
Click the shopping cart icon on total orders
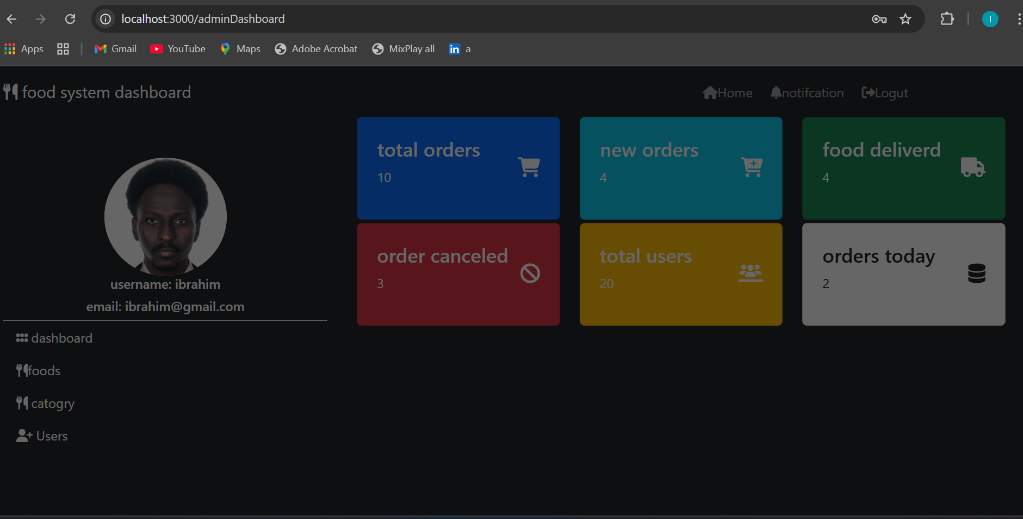pos(529,167)
